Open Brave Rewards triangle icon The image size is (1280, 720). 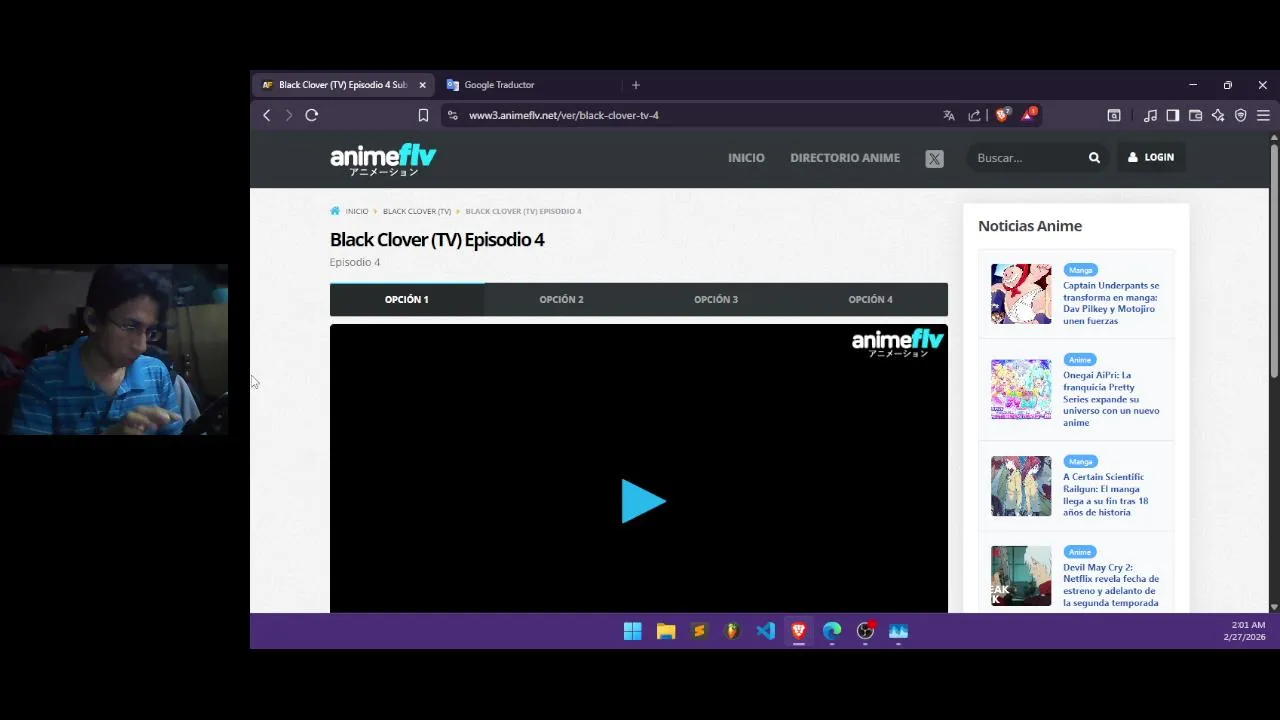click(x=1028, y=114)
